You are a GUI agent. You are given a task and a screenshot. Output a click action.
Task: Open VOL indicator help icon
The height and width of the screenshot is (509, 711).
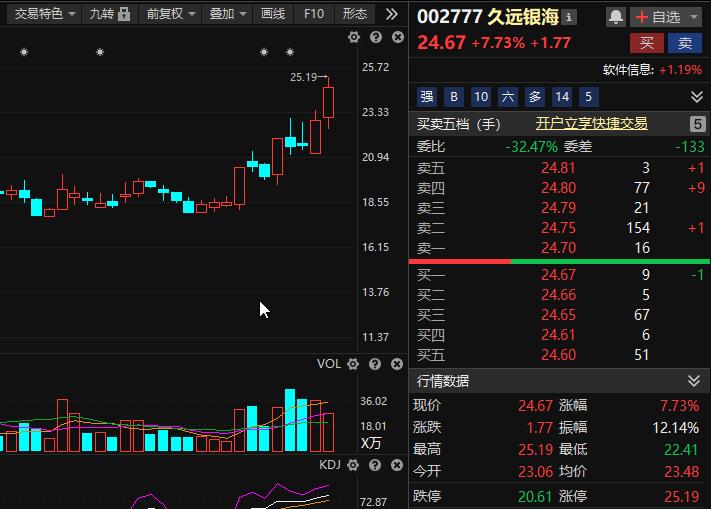pos(375,364)
